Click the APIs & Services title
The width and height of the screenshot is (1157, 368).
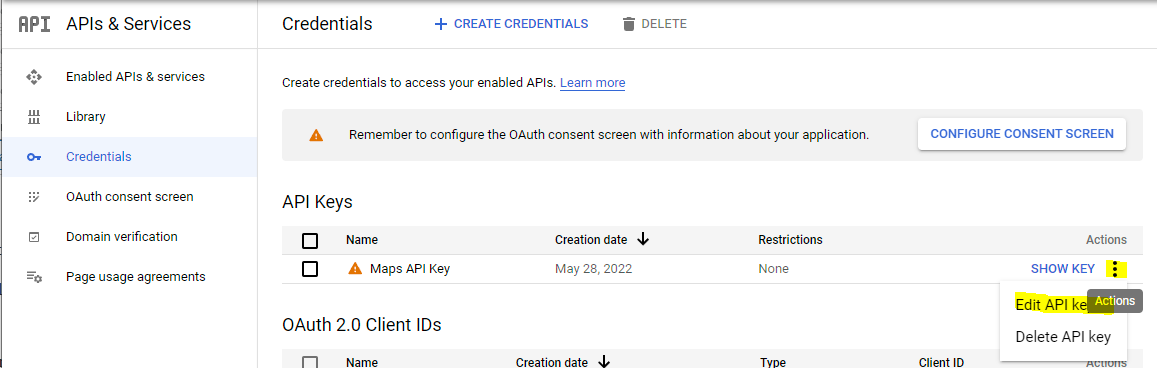click(128, 24)
